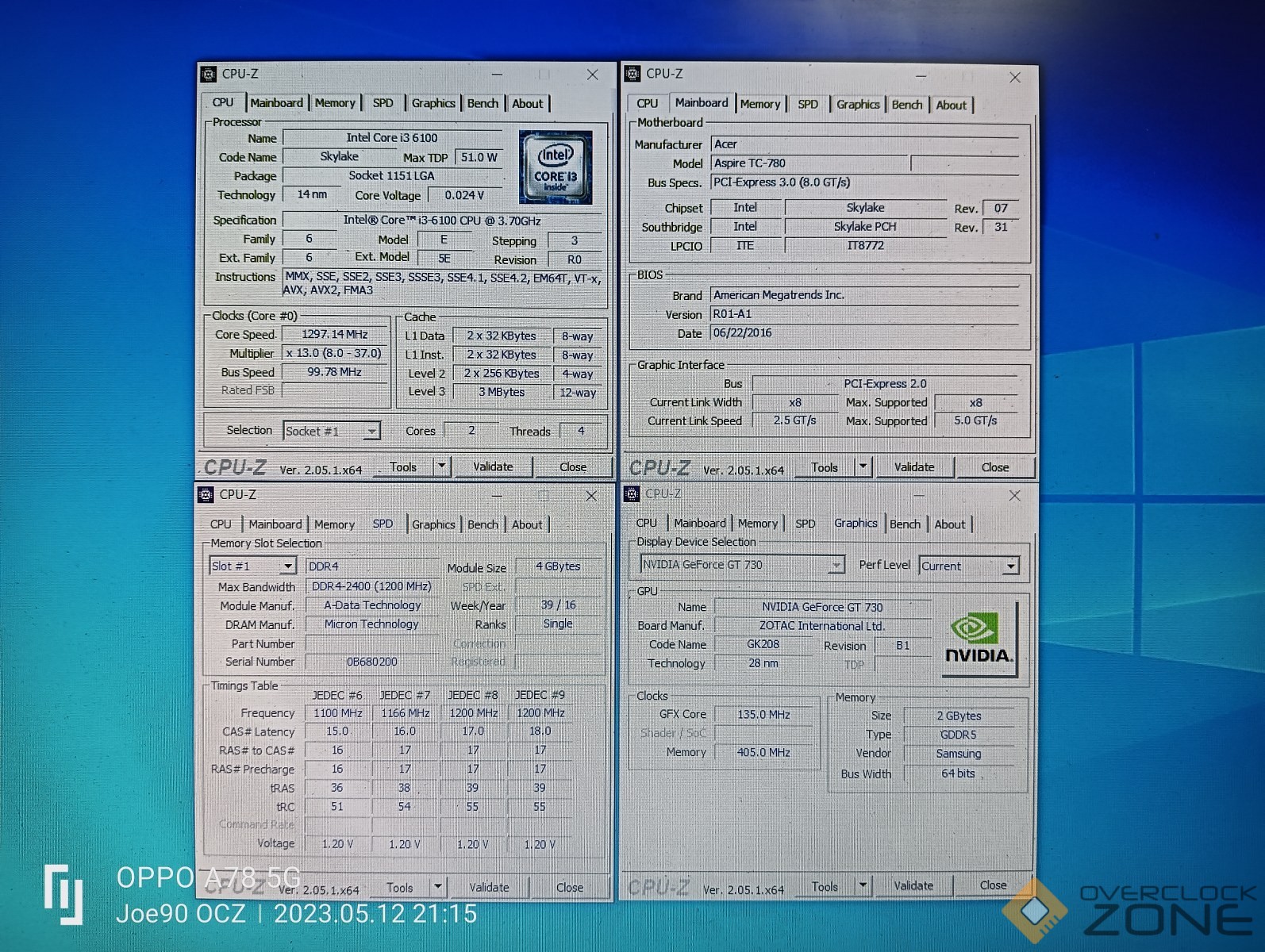Close the CPU-Z window showing NVIDIA GPU info
The width and height of the screenshot is (1265, 952).
click(x=1014, y=496)
